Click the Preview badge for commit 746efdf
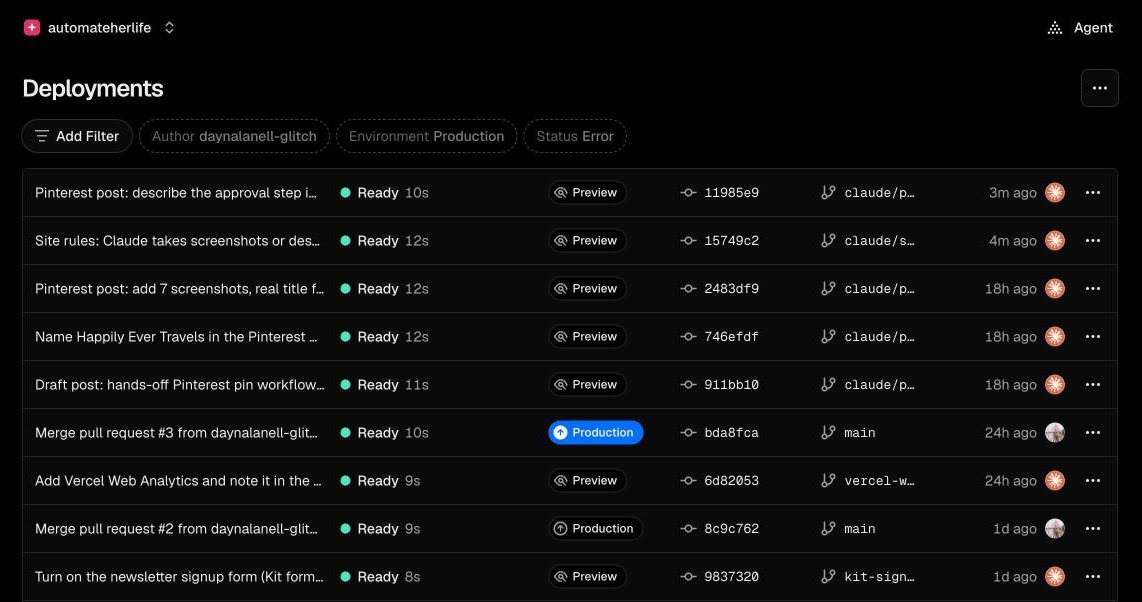Screen dimensions: 1142x602 point(587,337)
